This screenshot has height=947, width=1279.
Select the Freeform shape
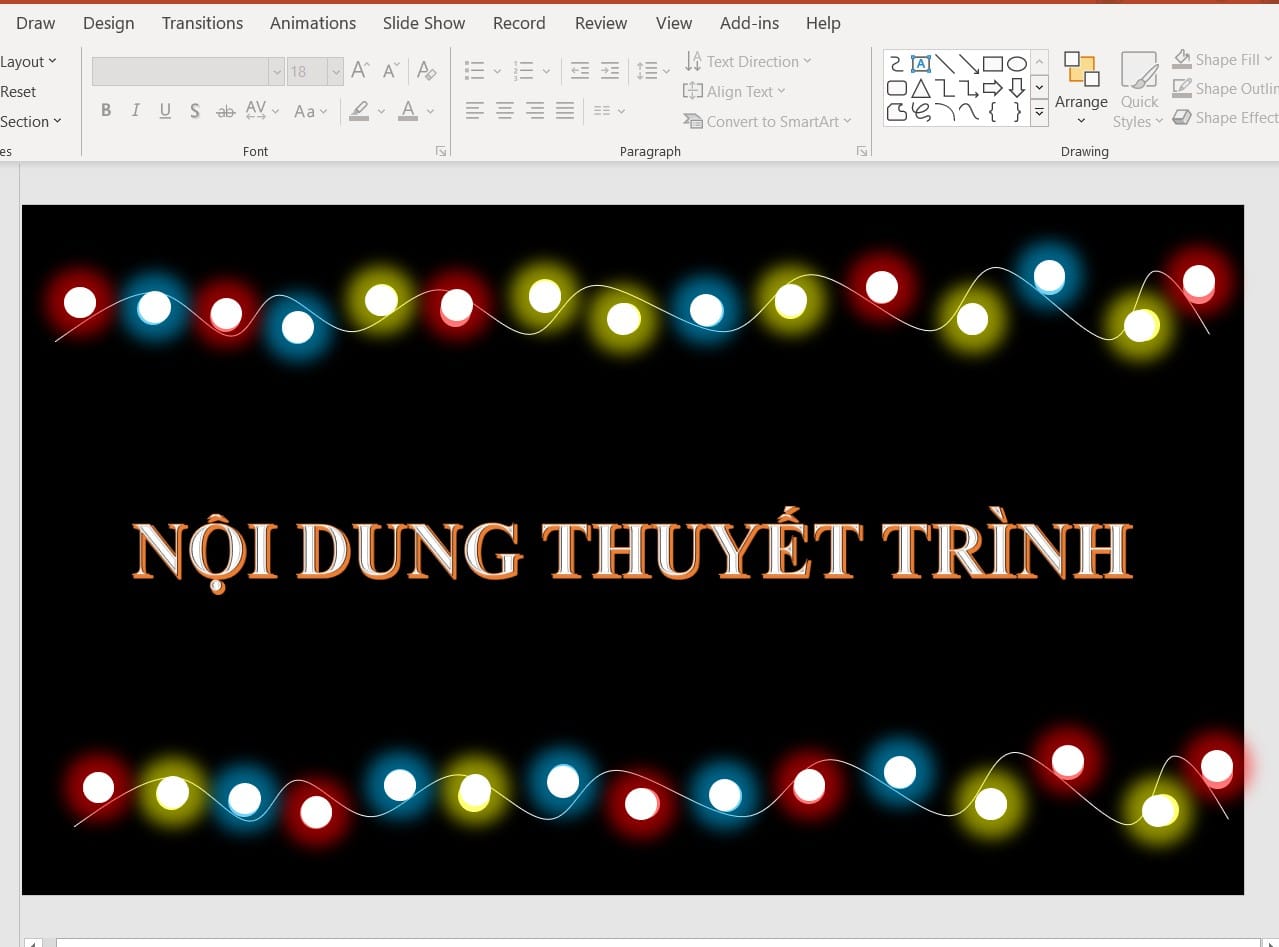[897, 112]
